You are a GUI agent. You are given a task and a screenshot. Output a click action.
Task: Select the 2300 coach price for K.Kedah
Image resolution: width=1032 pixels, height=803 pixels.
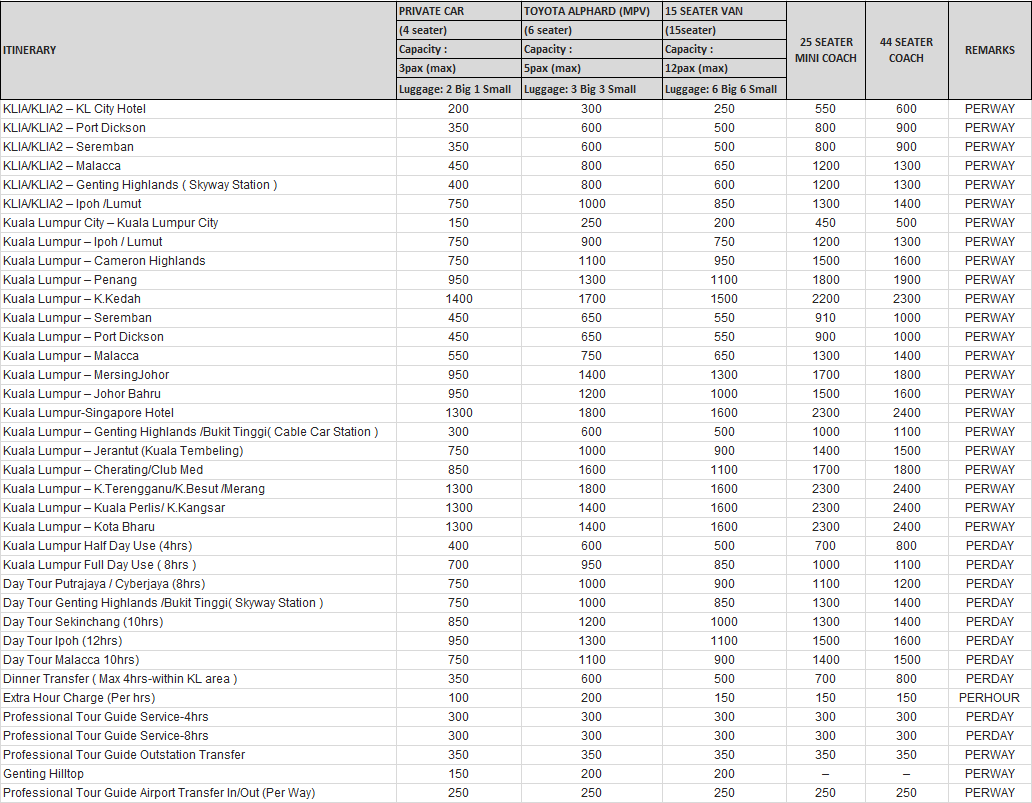click(x=906, y=299)
